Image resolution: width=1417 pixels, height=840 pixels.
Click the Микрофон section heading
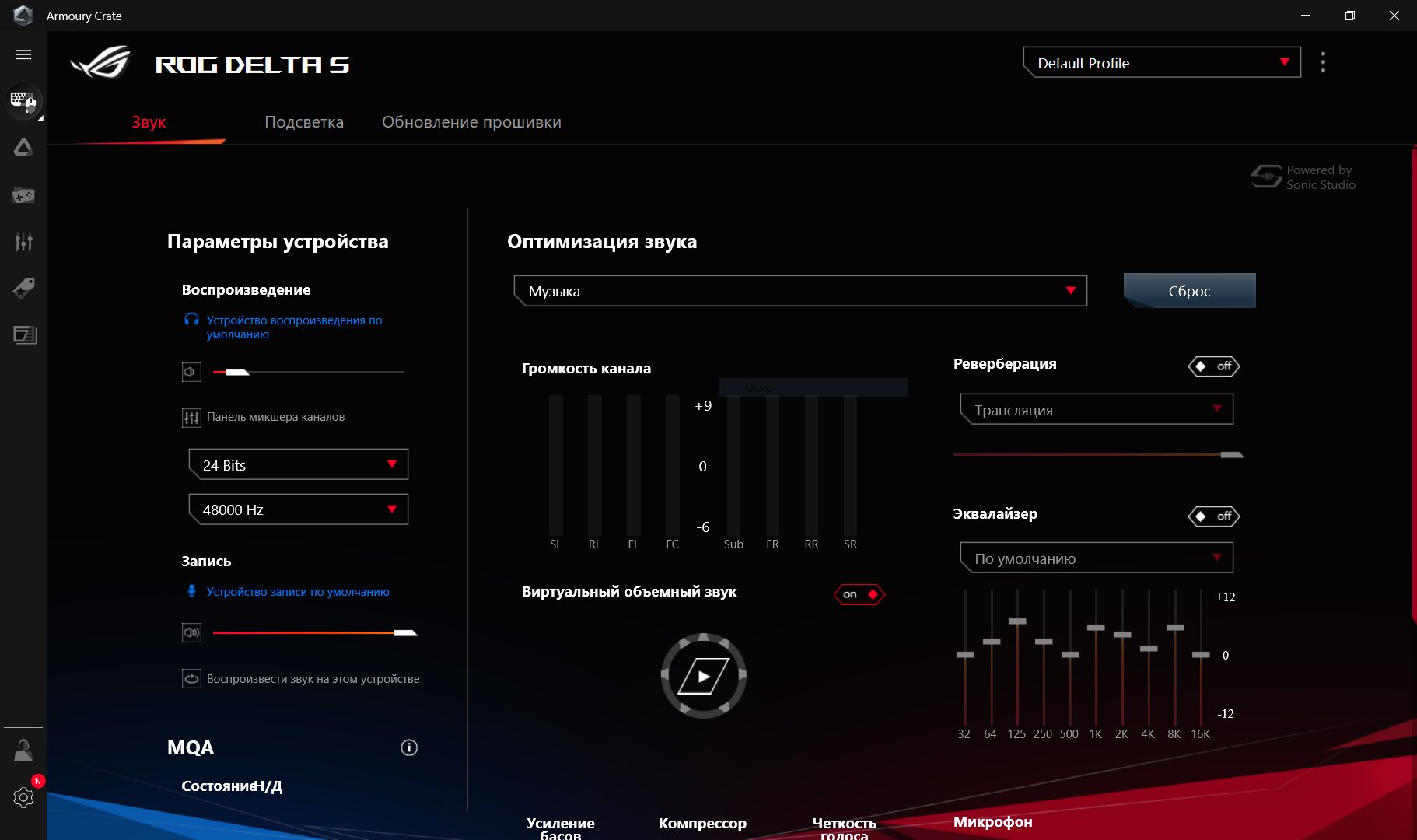pyautogui.click(x=993, y=822)
